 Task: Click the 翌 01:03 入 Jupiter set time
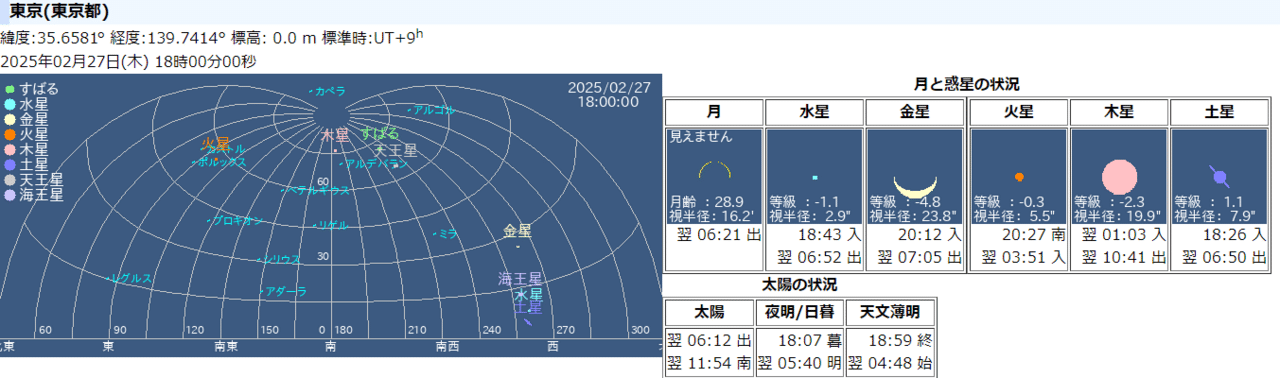[x=1124, y=235]
